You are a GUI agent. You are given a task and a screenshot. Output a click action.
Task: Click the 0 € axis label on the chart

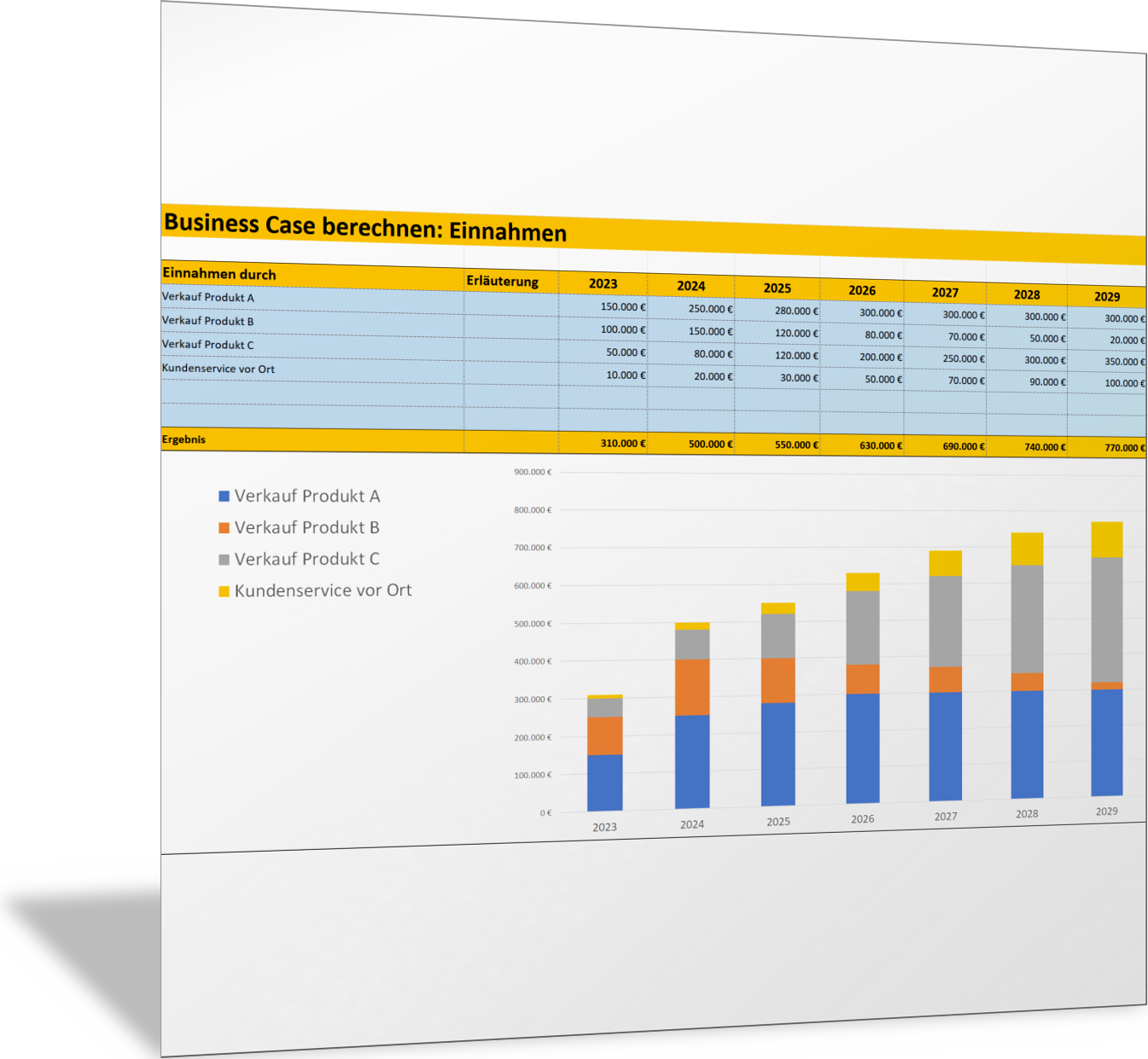[545, 813]
